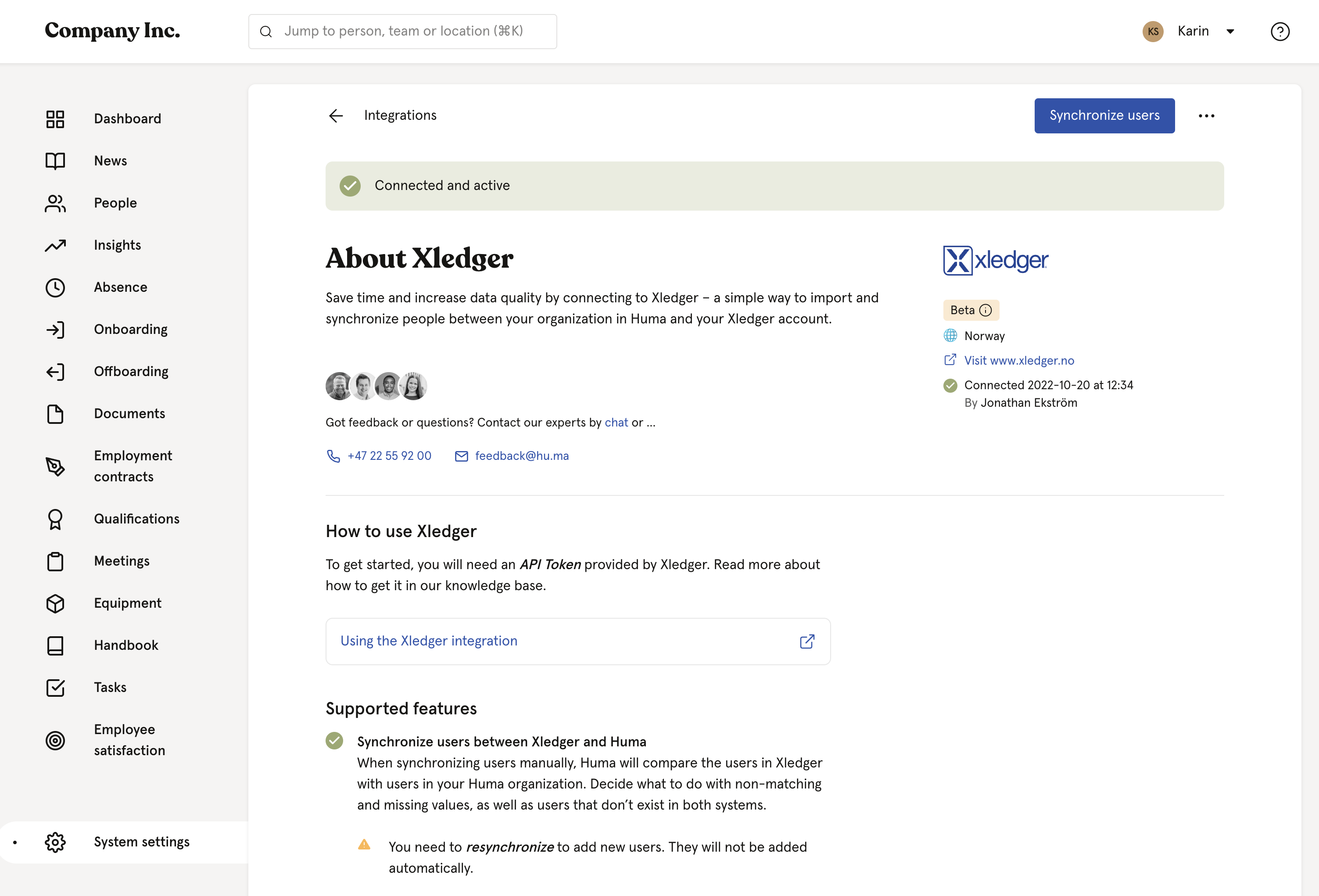Click the Beta info icon
Image resolution: width=1319 pixels, height=896 pixels.
coord(986,310)
